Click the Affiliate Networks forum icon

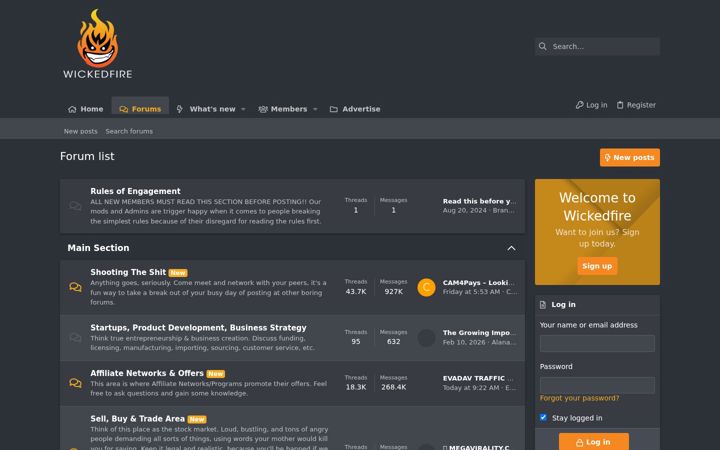[x=75, y=383]
